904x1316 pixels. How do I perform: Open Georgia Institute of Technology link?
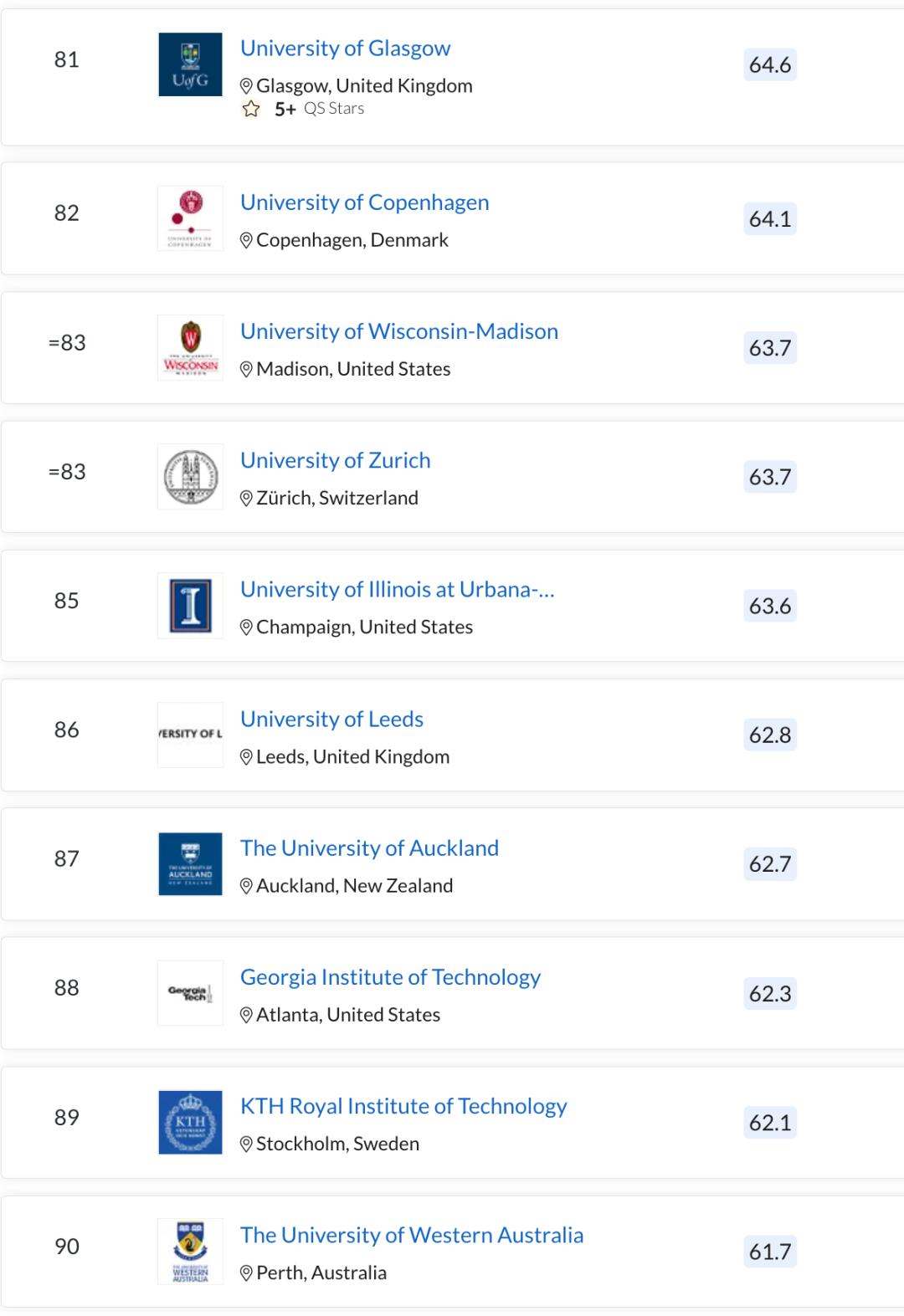click(x=390, y=977)
